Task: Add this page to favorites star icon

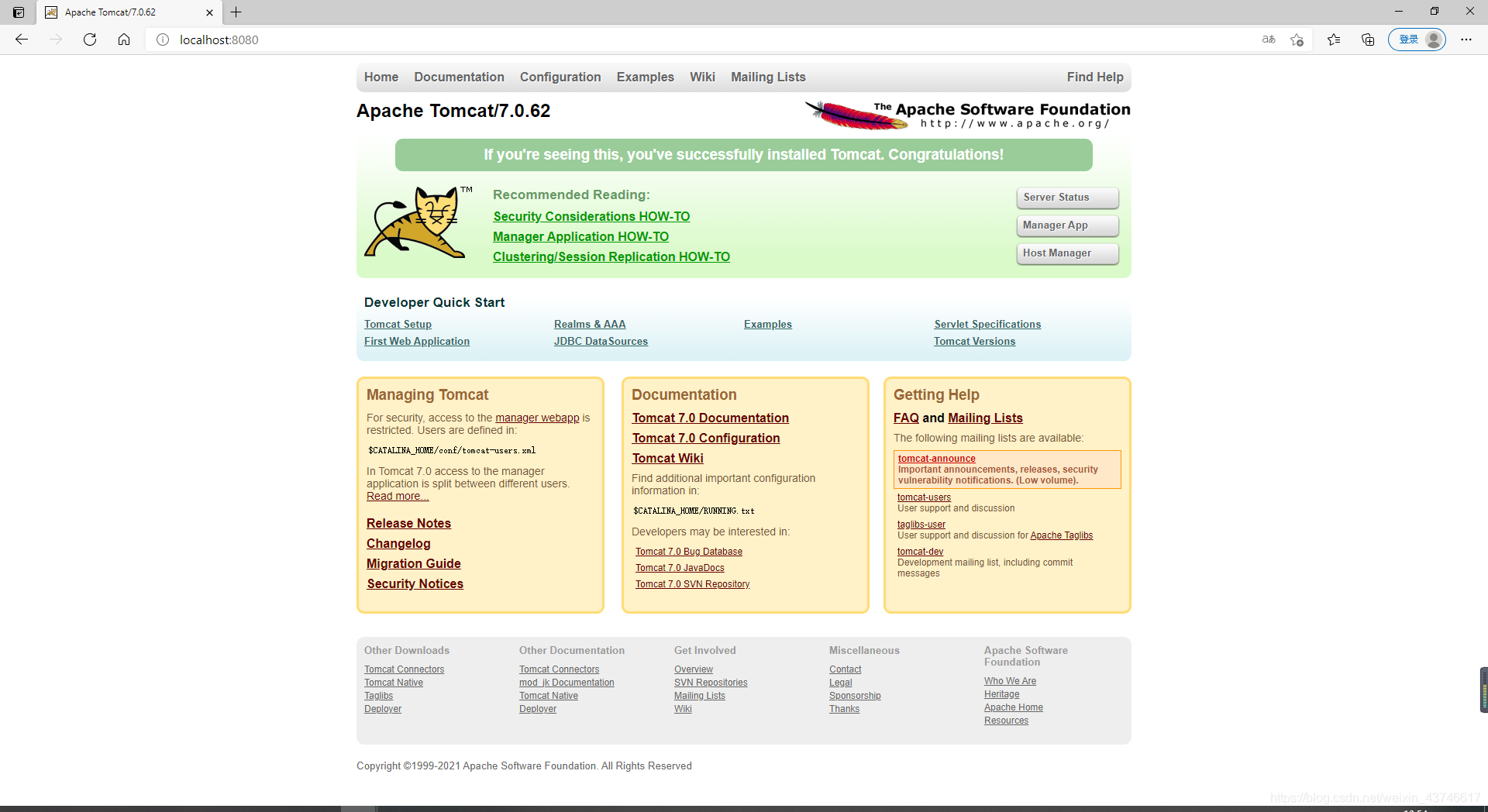Action: tap(1297, 40)
